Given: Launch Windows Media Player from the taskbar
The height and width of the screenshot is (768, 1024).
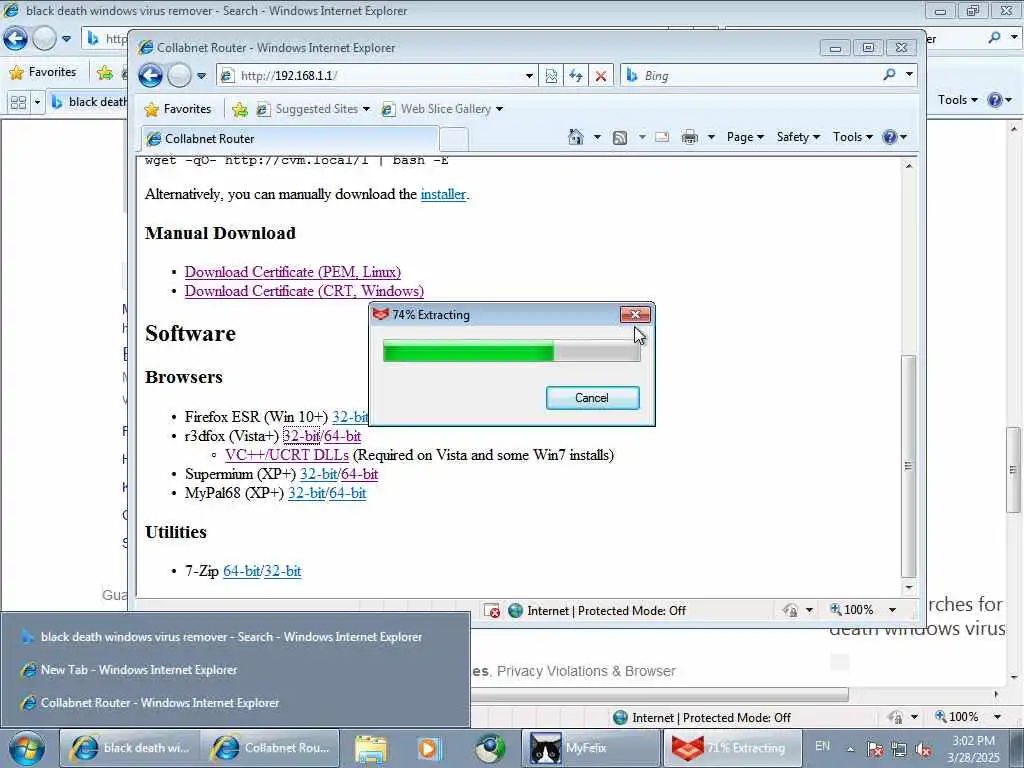Looking at the screenshot, I should click(x=429, y=748).
